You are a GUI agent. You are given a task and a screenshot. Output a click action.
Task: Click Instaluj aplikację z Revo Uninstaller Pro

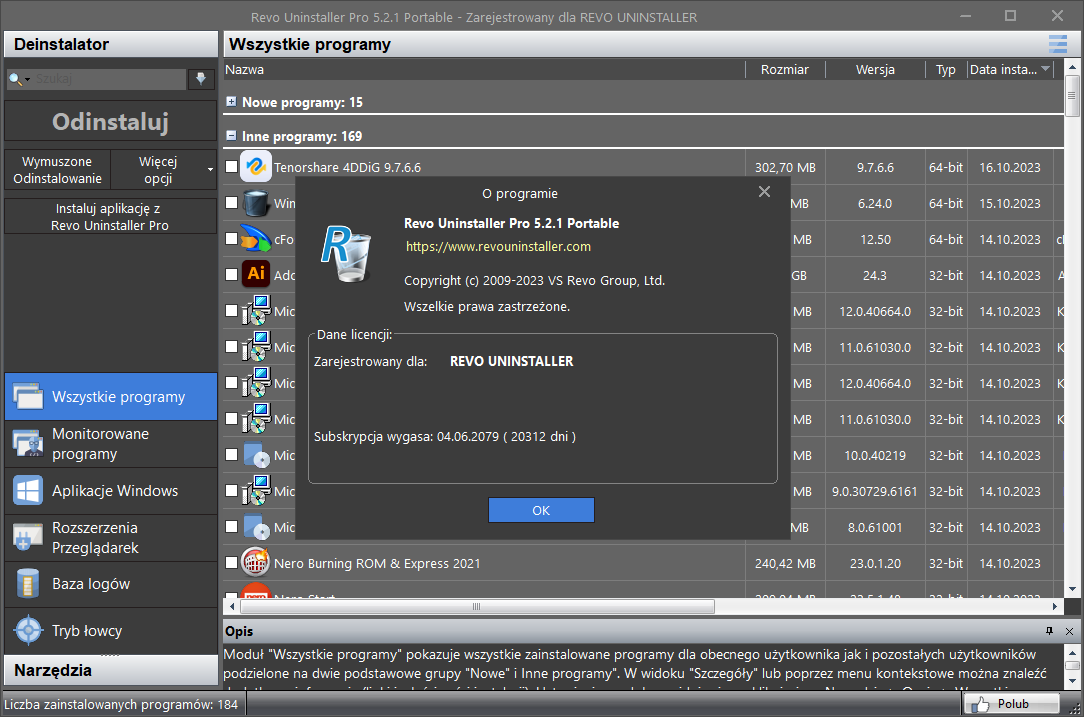(x=111, y=216)
